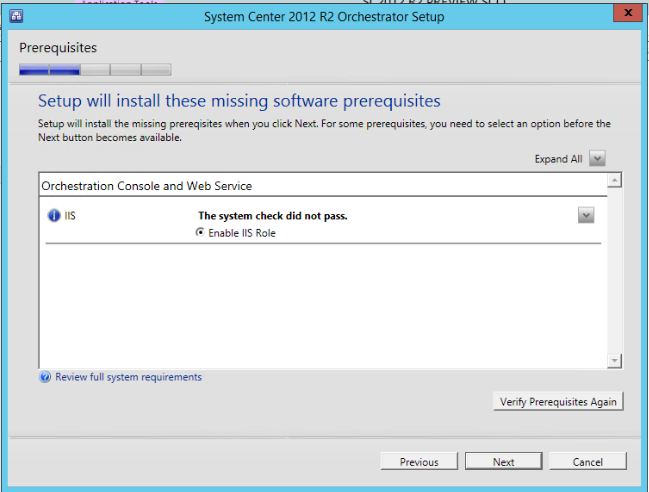Close the Orchestrator Setup window
649x492 pixels.
pyautogui.click(x=624, y=15)
